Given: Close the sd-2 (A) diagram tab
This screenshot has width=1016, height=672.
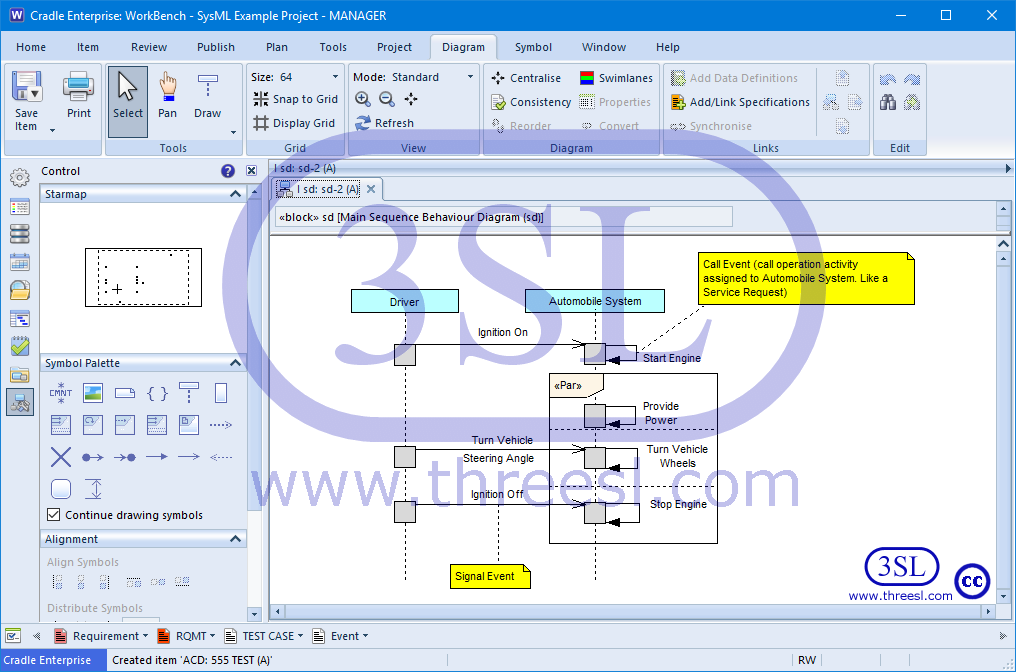Looking at the screenshot, I should click(x=371, y=189).
